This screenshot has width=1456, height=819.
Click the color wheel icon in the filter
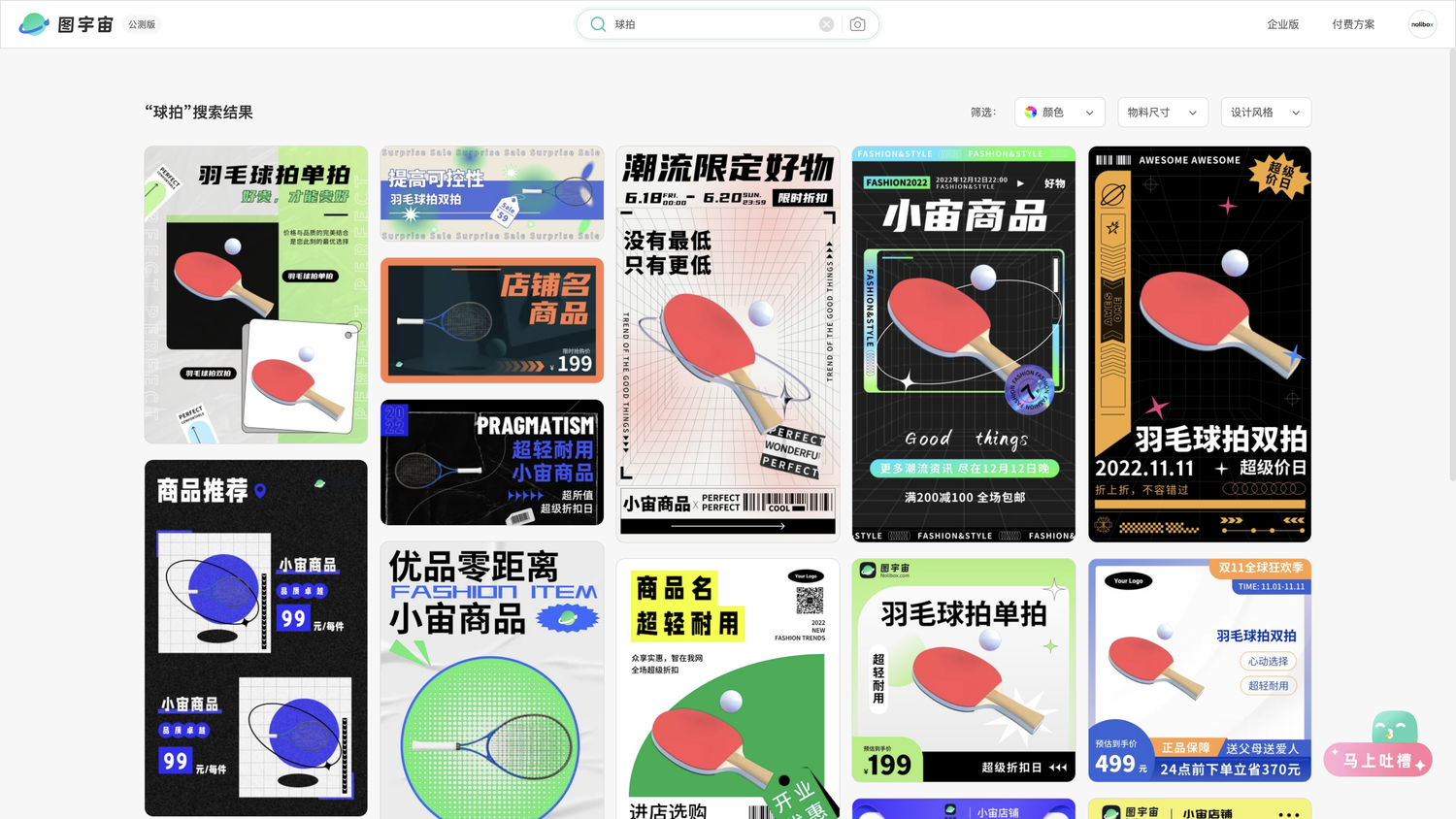pyautogui.click(x=1031, y=113)
